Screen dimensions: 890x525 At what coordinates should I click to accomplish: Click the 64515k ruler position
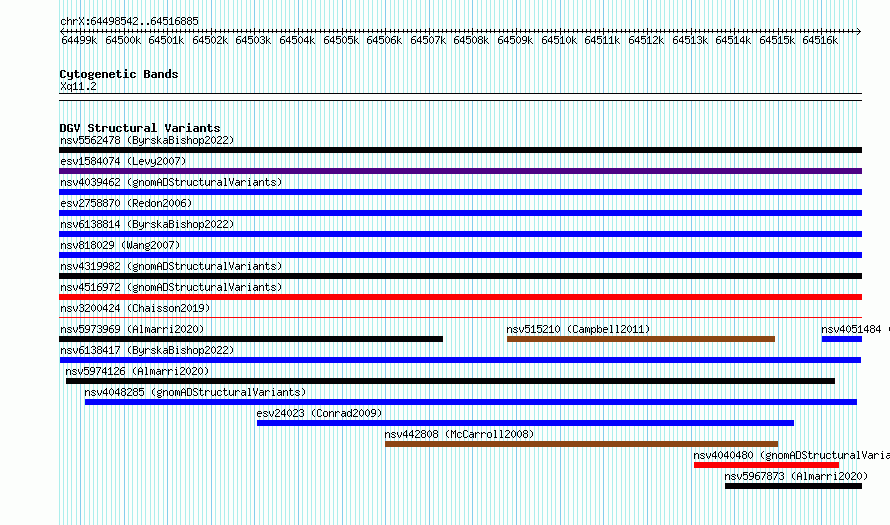tap(777, 40)
